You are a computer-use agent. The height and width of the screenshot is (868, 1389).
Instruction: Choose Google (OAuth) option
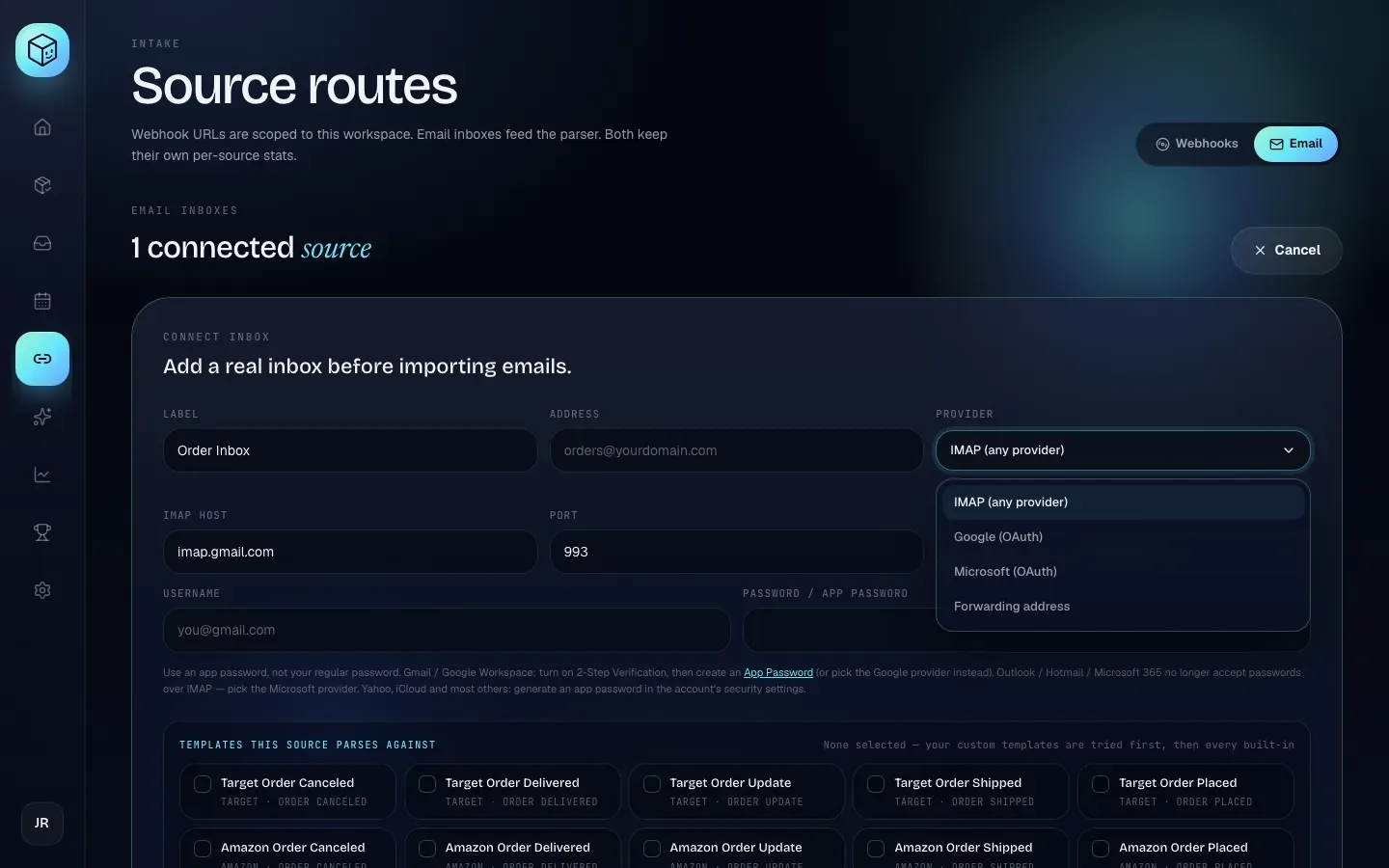pos(1123,537)
